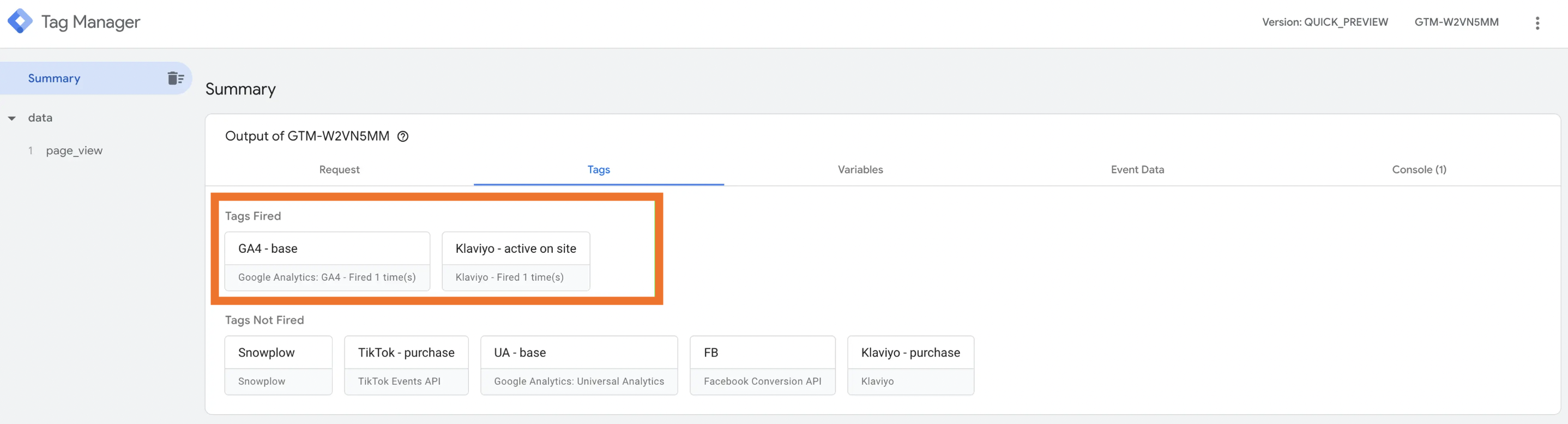The height and width of the screenshot is (424, 1568).
Task: Switch to the Variables tab
Action: click(x=860, y=169)
